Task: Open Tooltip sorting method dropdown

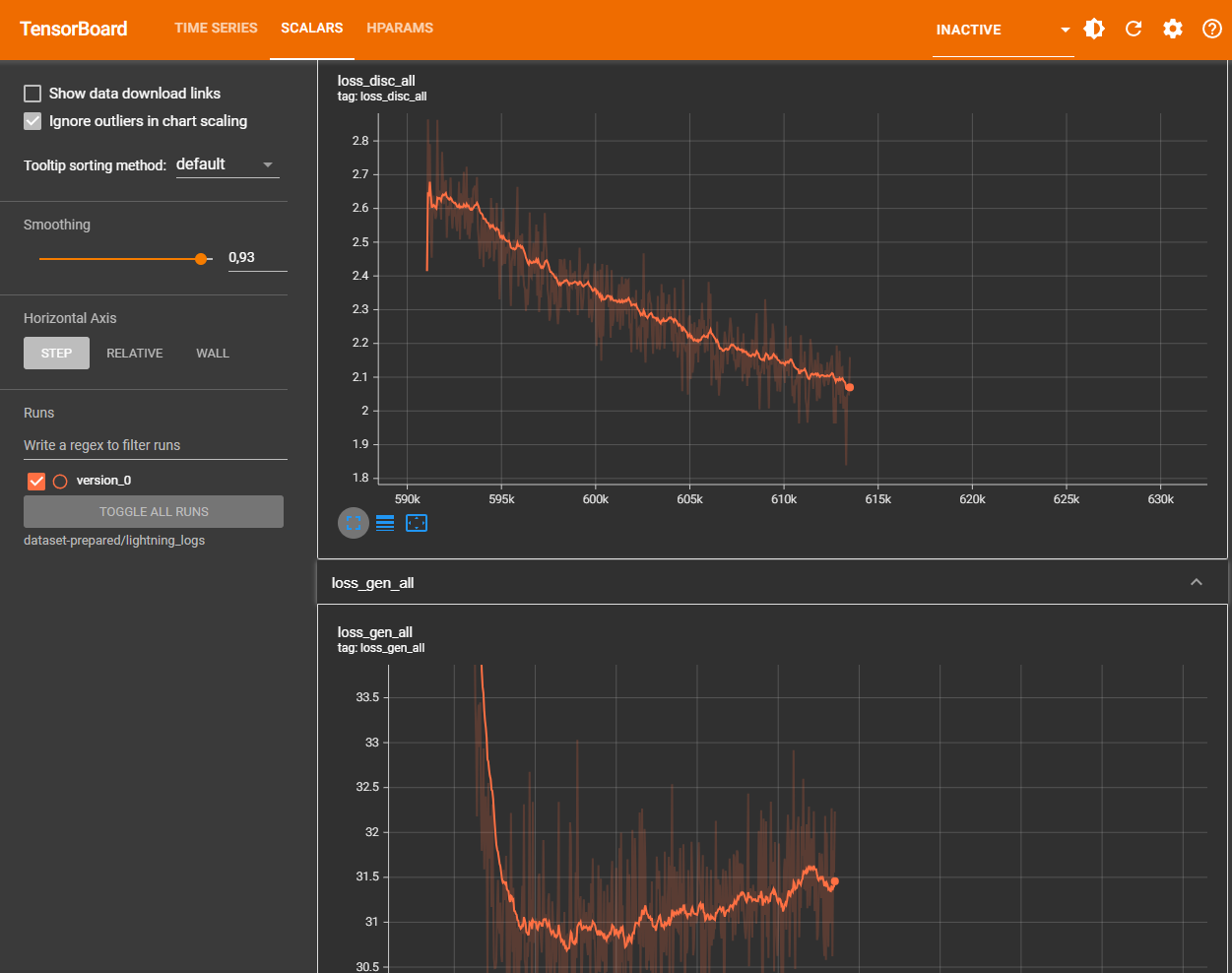Action: point(227,164)
